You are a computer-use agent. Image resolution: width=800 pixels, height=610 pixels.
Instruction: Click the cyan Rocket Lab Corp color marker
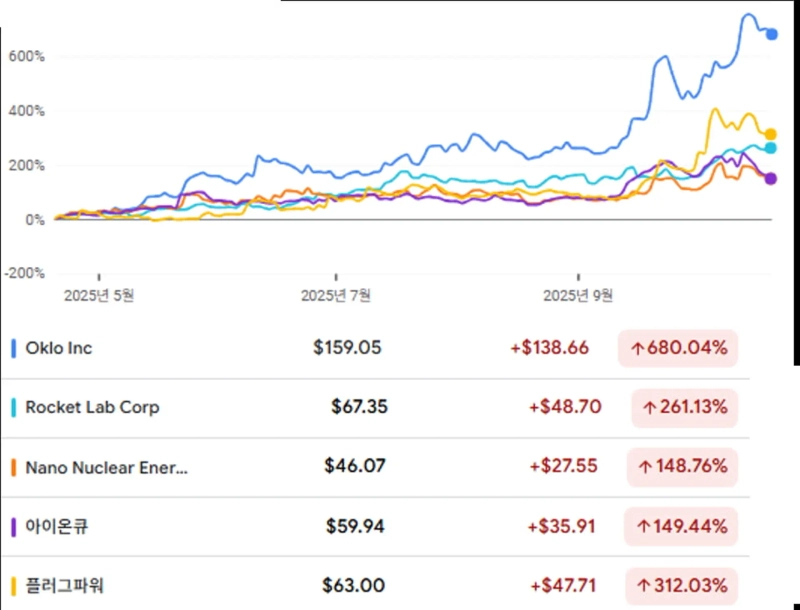pos(13,407)
